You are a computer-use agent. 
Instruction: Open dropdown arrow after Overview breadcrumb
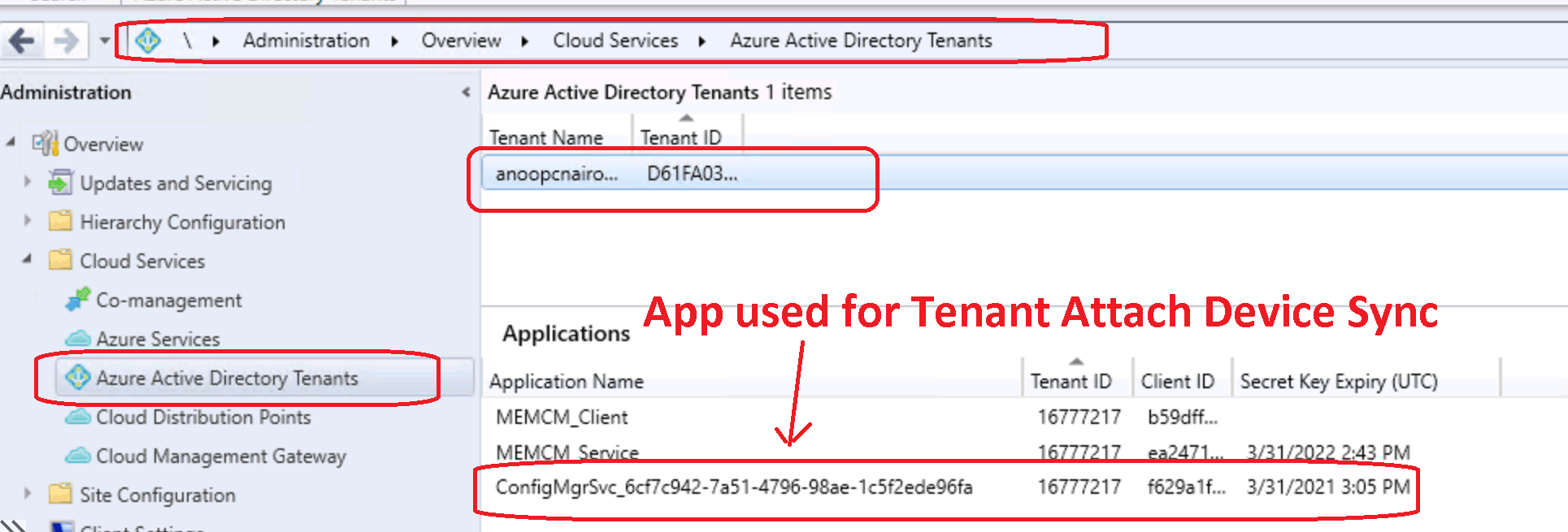coord(525,41)
